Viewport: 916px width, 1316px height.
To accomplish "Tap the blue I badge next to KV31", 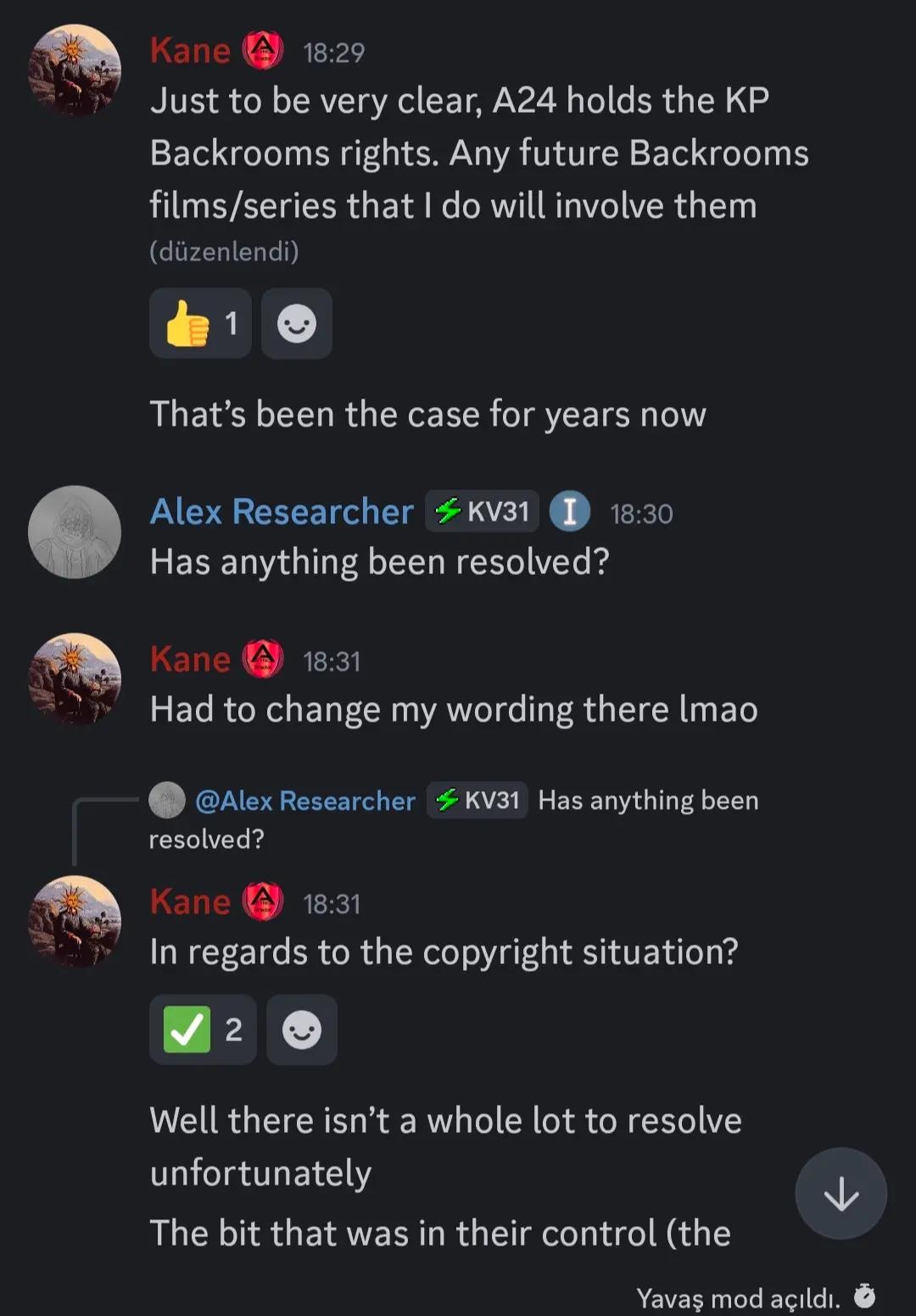I will (x=570, y=511).
